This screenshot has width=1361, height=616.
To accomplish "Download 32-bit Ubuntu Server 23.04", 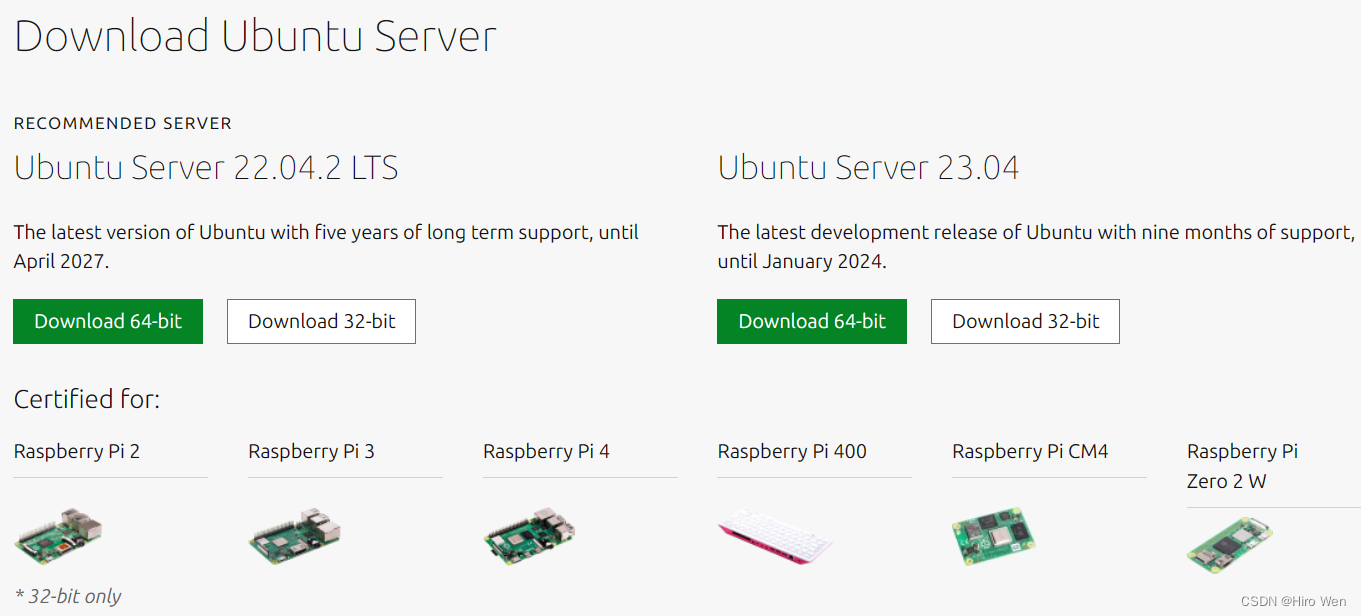I will (1024, 321).
